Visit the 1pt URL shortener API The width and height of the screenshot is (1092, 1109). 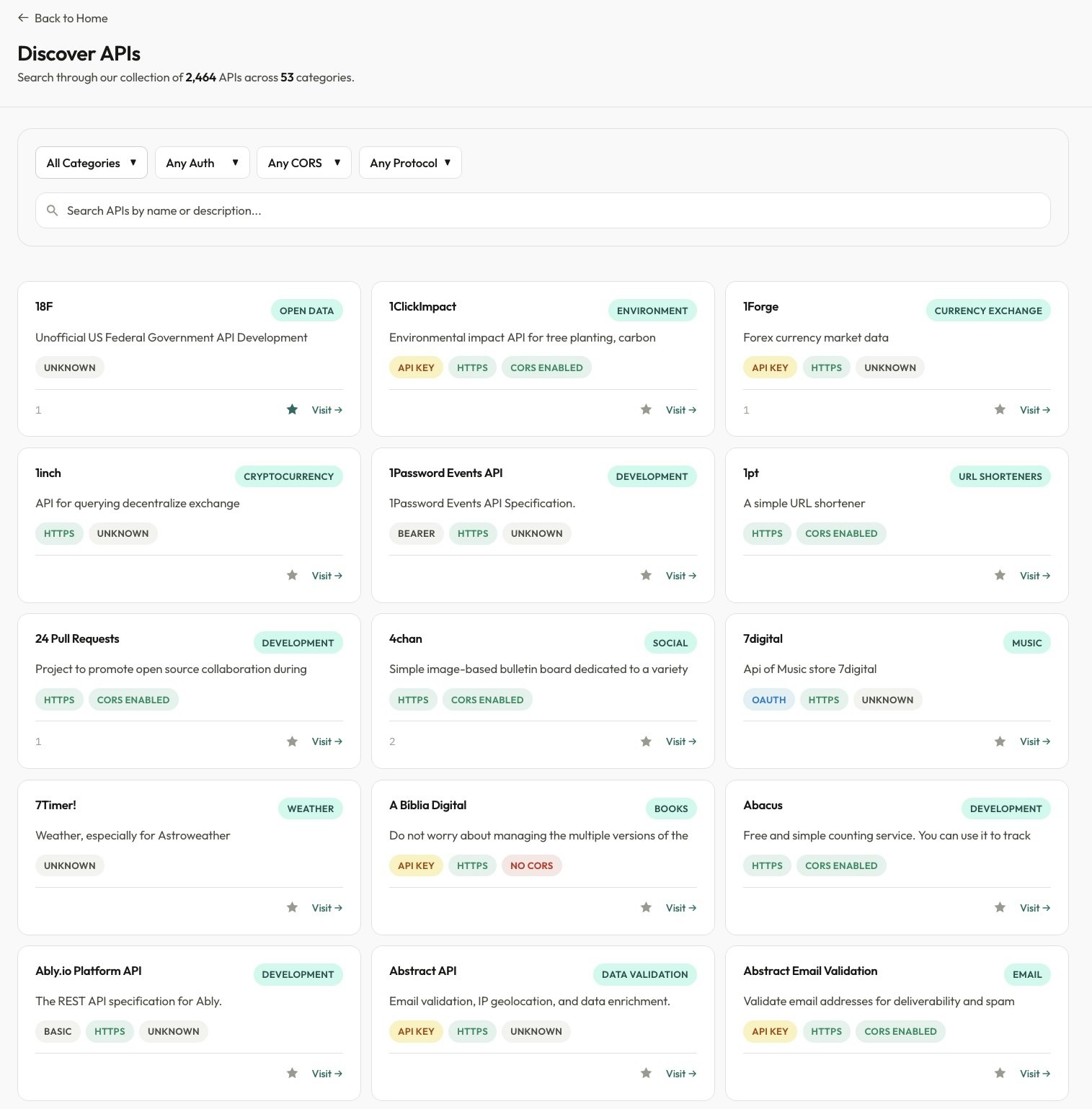pos(1034,576)
